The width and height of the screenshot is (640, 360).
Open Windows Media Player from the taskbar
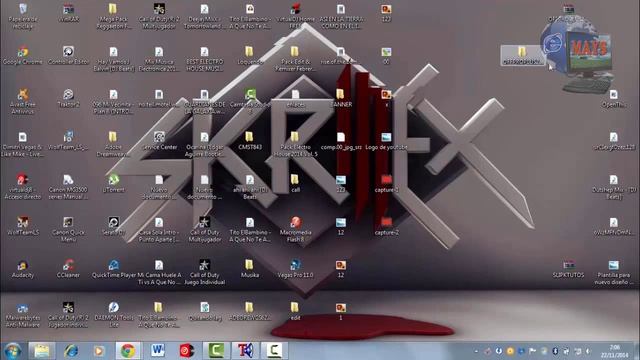[99, 351]
